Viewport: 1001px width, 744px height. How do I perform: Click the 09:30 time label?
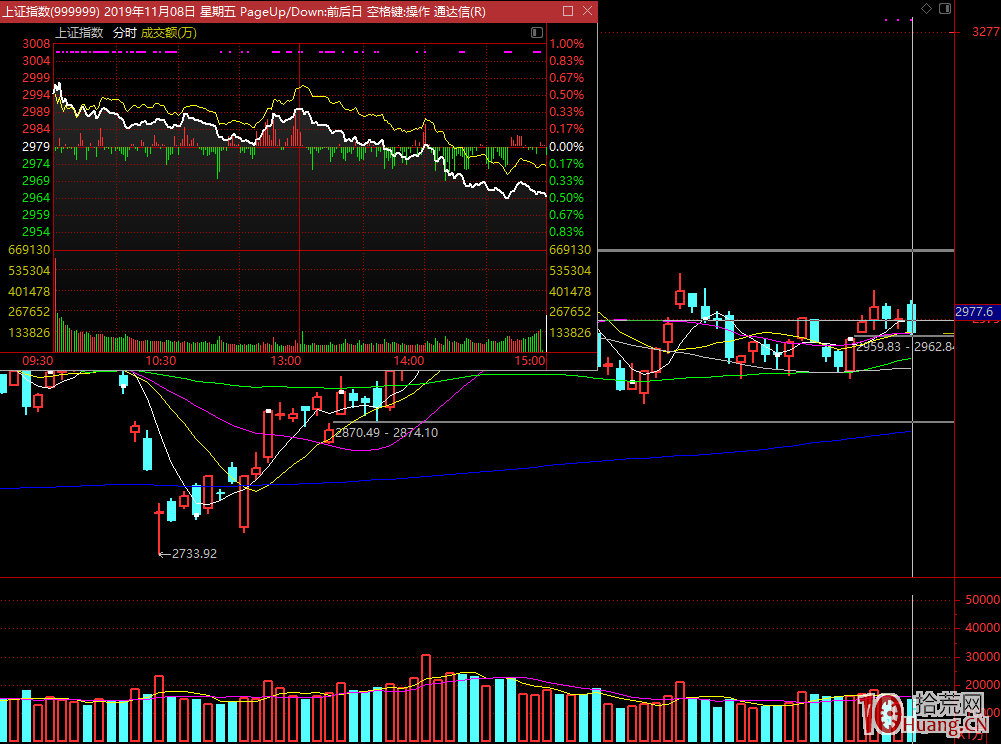coord(38,361)
